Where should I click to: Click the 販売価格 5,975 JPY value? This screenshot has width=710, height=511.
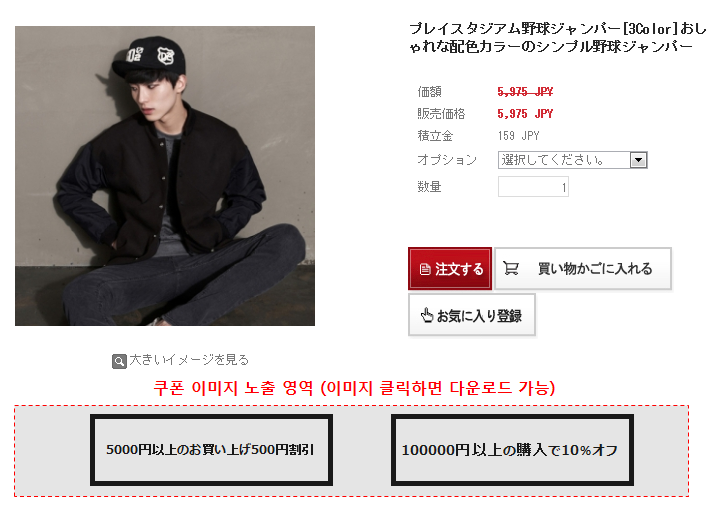tap(525, 114)
